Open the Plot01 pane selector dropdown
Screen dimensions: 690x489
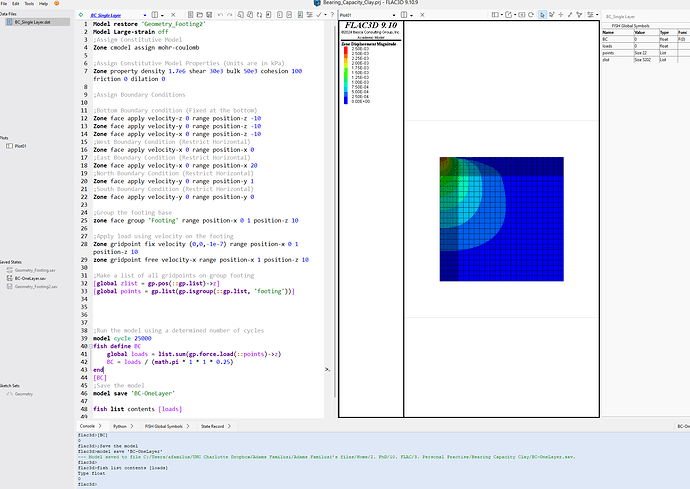click(394, 15)
